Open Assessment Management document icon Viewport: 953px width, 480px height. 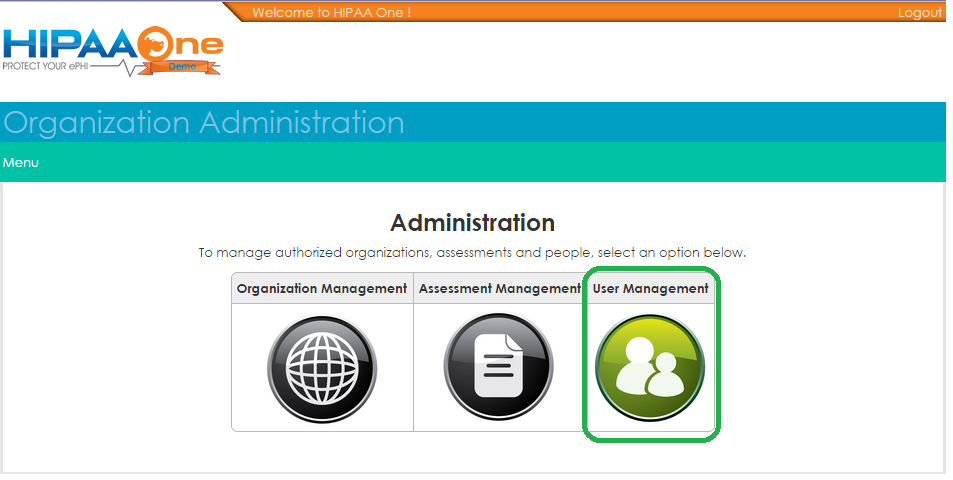click(498, 367)
